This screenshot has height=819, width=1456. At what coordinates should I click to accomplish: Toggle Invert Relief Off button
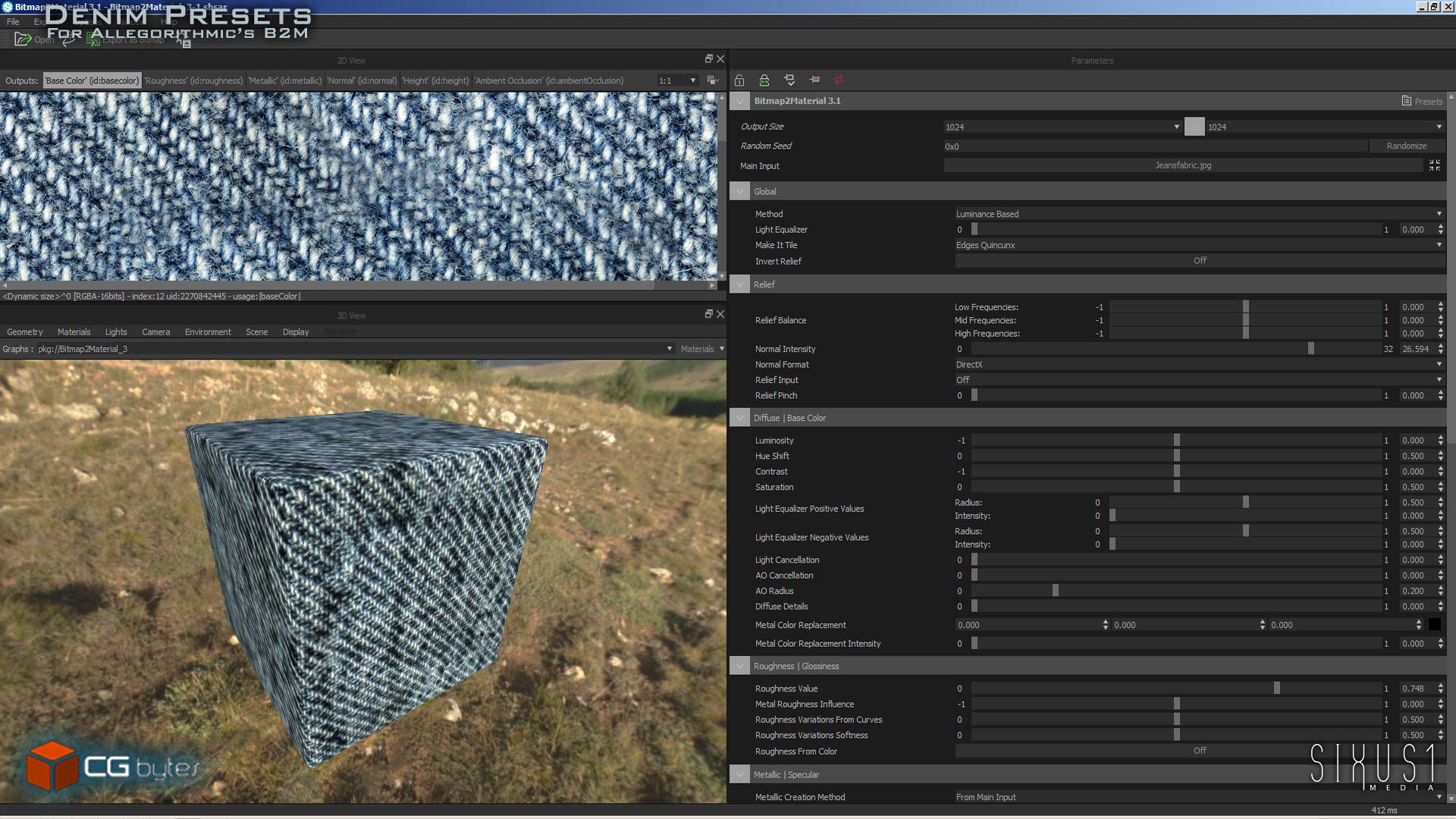tap(1200, 261)
